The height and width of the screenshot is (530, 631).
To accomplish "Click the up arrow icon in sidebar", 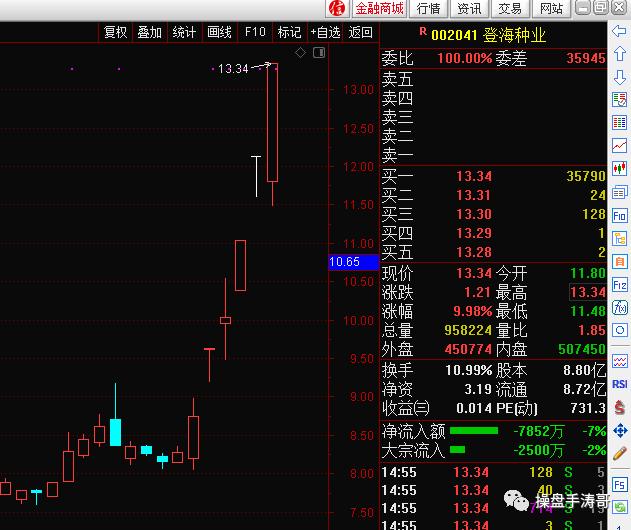I will [619, 54].
